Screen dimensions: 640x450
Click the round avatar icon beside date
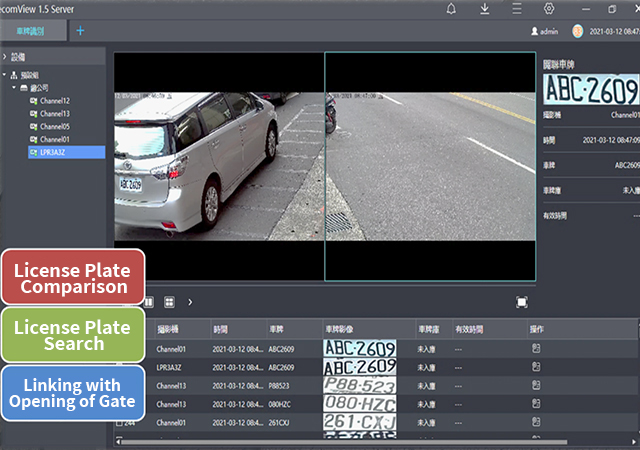tap(578, 31)
